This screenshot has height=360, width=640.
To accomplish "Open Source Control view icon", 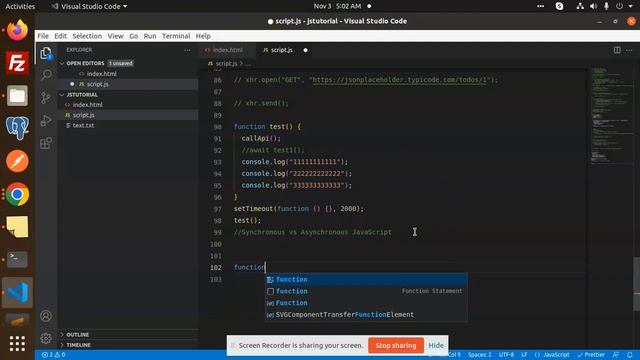I will coord(46,98).
